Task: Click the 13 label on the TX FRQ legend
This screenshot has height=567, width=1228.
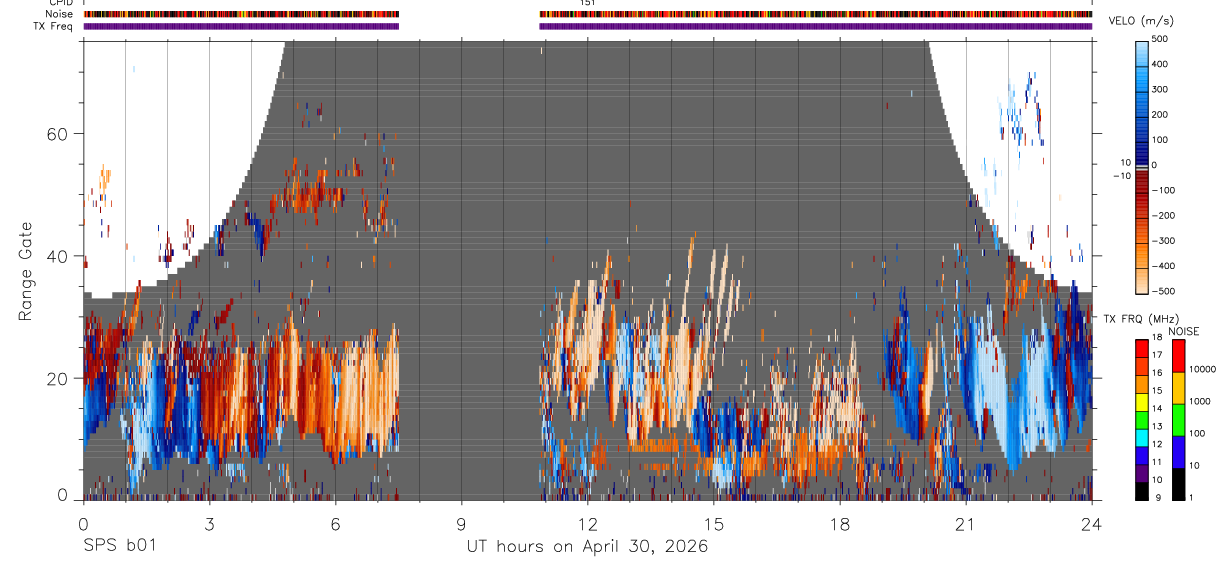Action: [1159, 427]
